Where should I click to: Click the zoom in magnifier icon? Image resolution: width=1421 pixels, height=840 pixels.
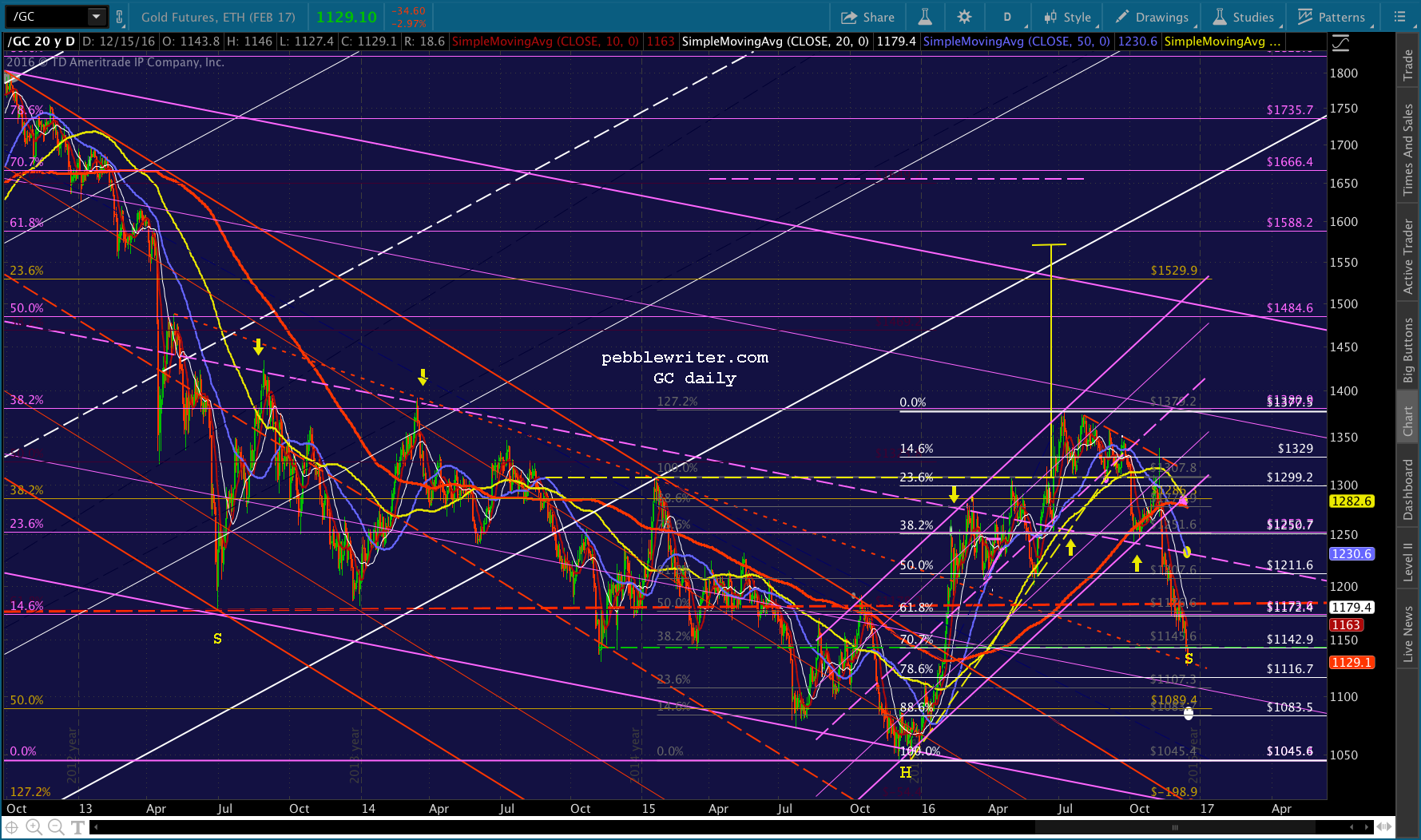[x=34, y=827]
